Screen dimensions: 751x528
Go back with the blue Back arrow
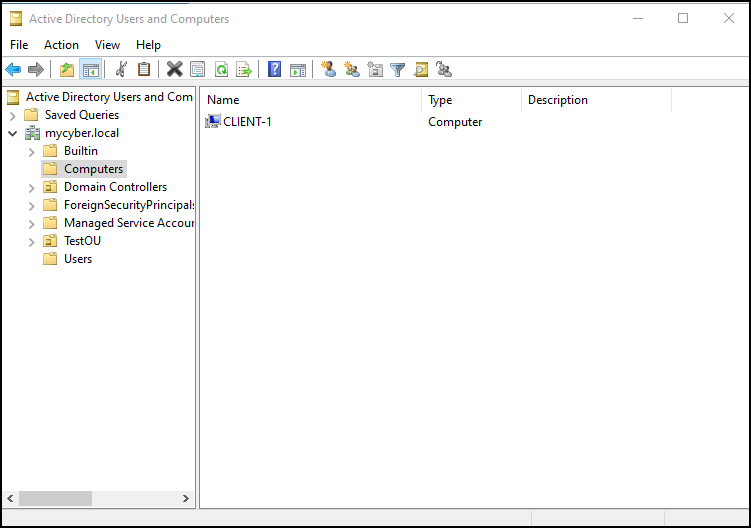click(x=13, y=70)
